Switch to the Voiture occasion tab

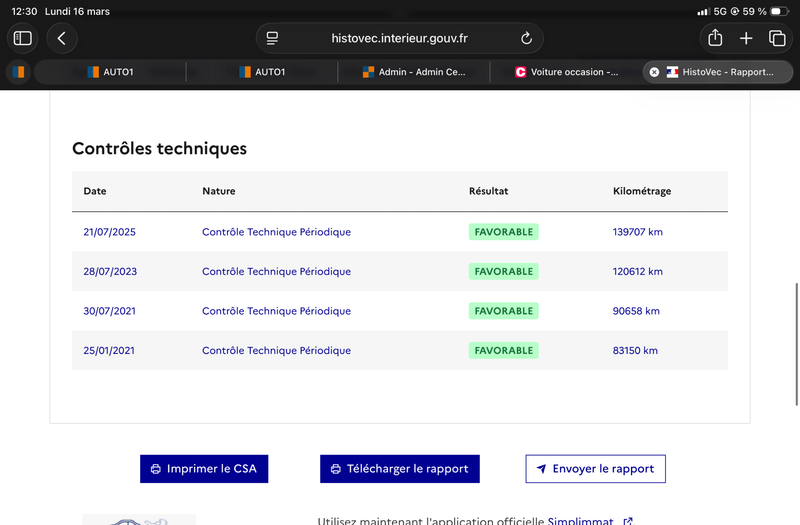565,72
